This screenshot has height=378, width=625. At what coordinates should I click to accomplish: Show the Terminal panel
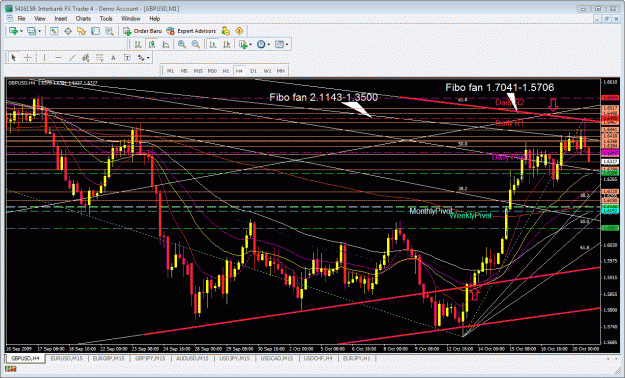click(95, 31)
